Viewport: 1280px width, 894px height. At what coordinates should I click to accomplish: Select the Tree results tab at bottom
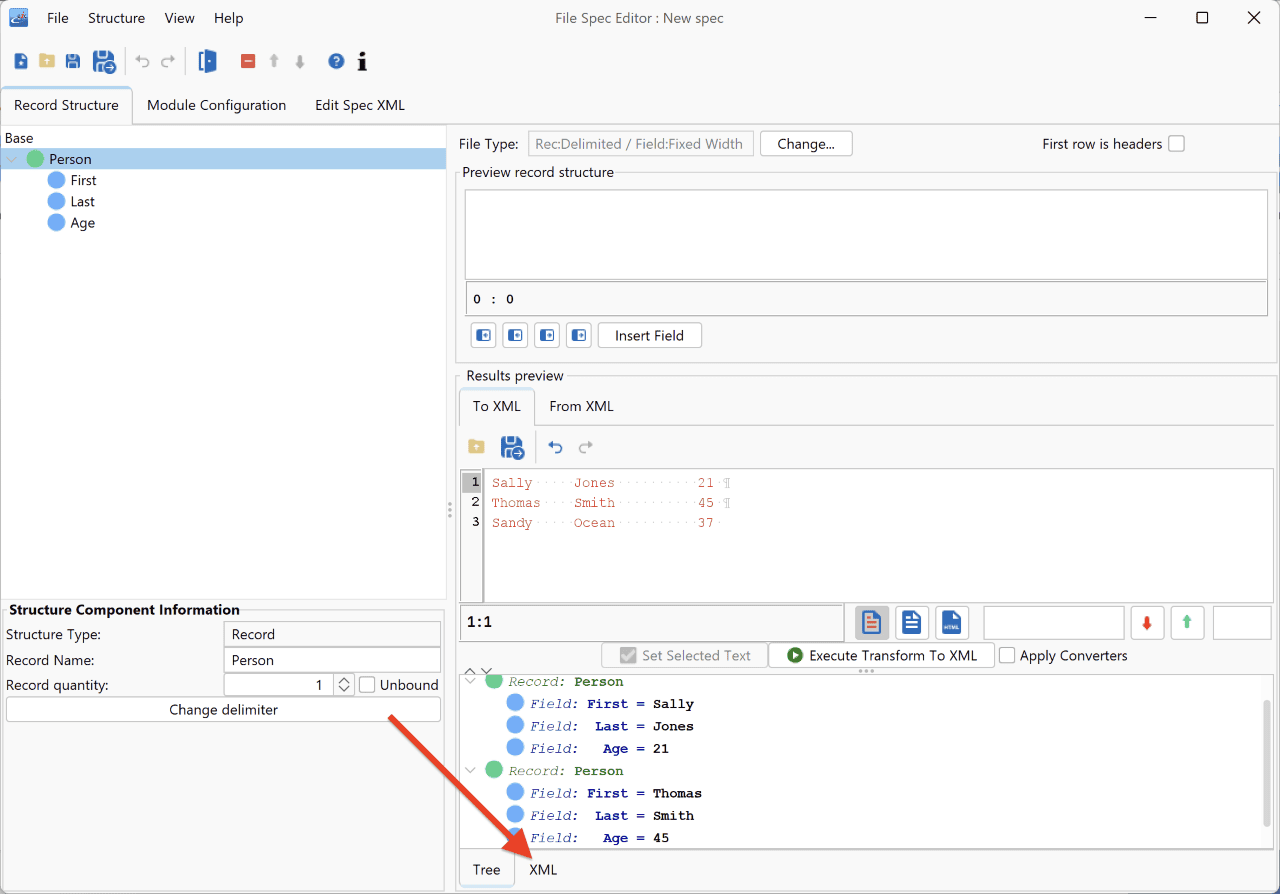click(x=487, y=869)
